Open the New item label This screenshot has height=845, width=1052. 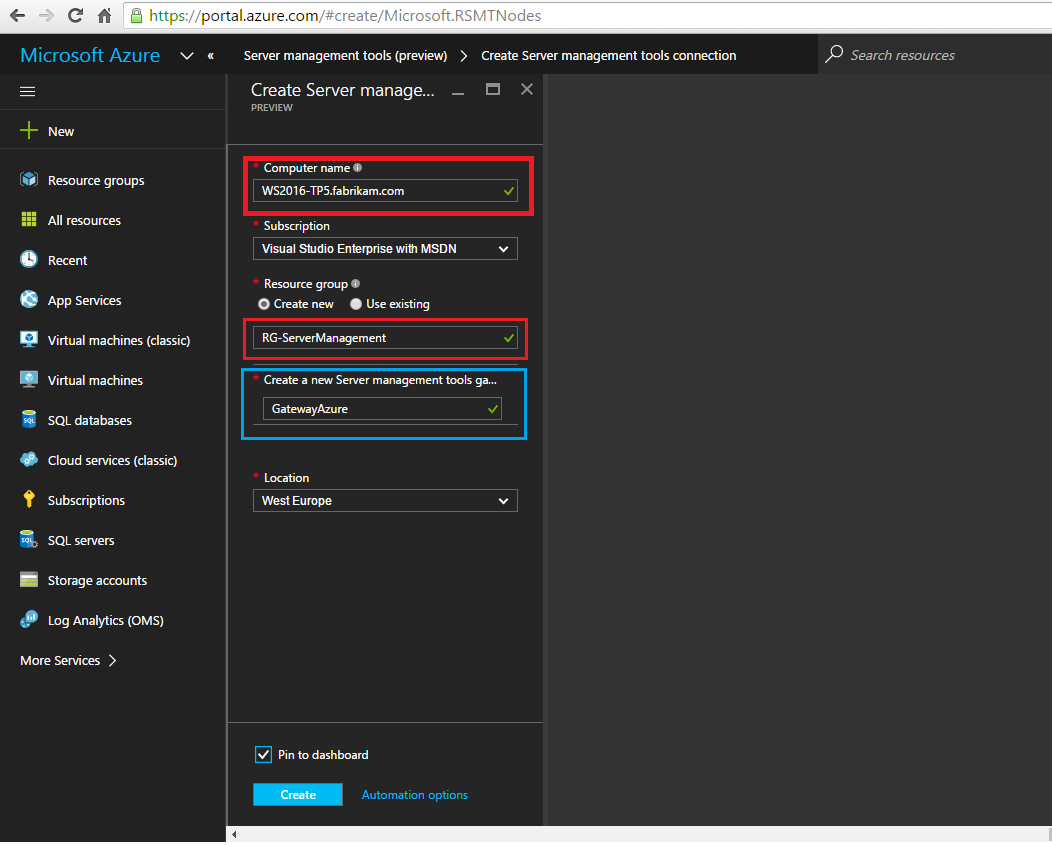(x=61, y=132)
